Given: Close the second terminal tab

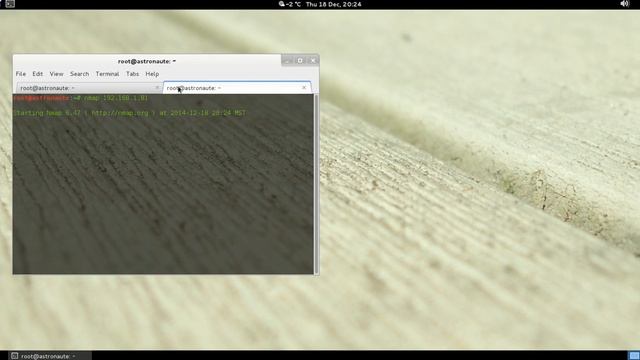Looking at the screenshot, I should coord(304,88).
